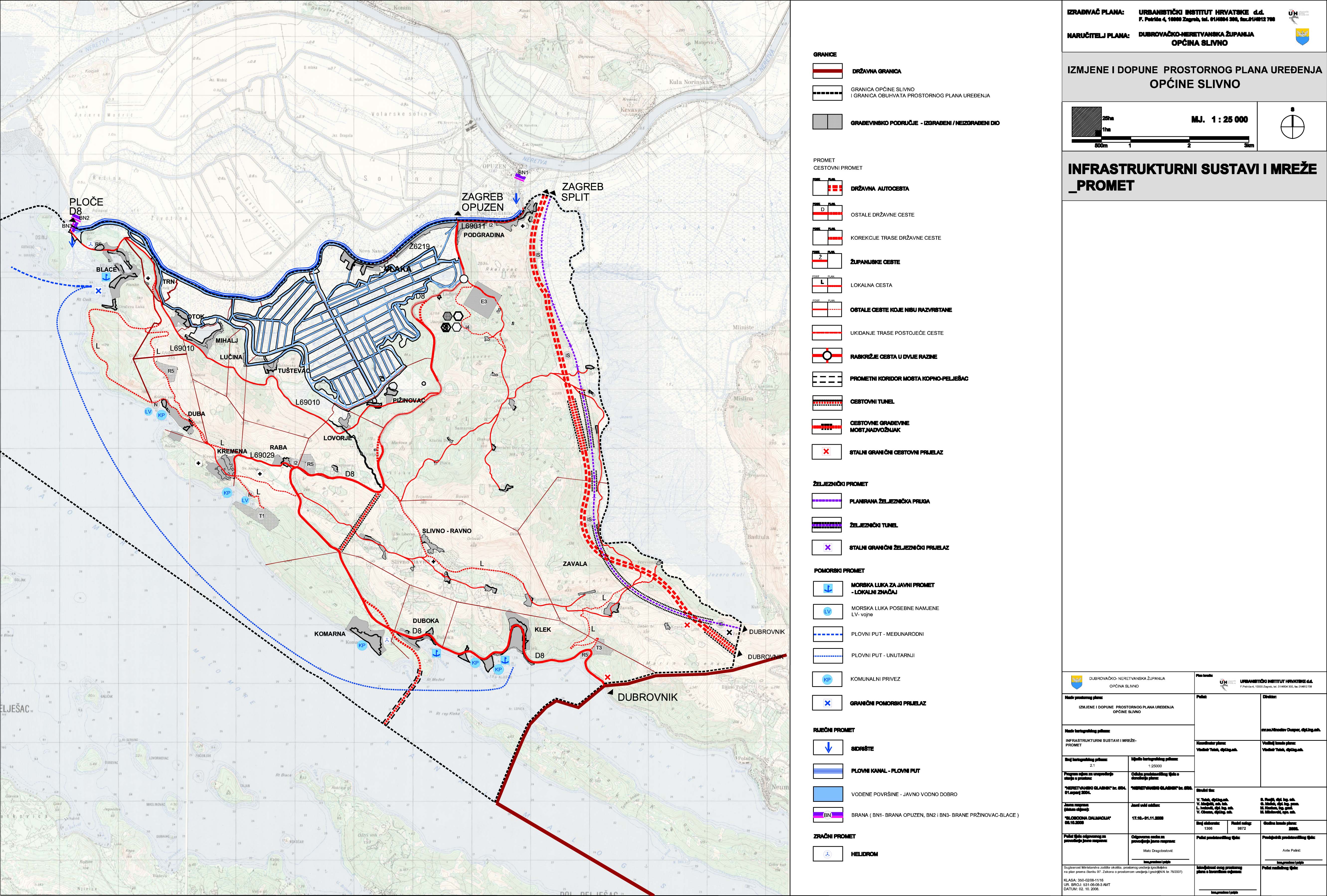Click the BN1 dam marker near Opuzen

click(520, 177)
